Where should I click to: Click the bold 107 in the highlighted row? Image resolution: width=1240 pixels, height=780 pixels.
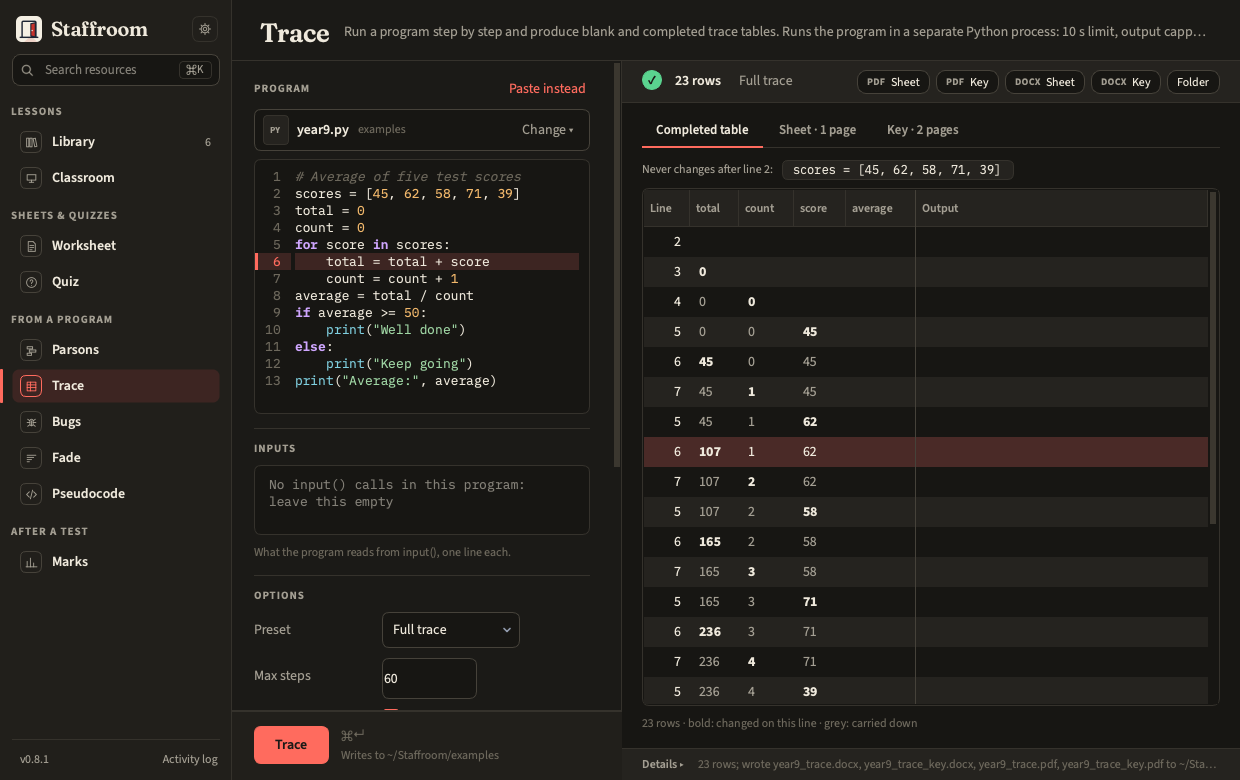[710, 452]
